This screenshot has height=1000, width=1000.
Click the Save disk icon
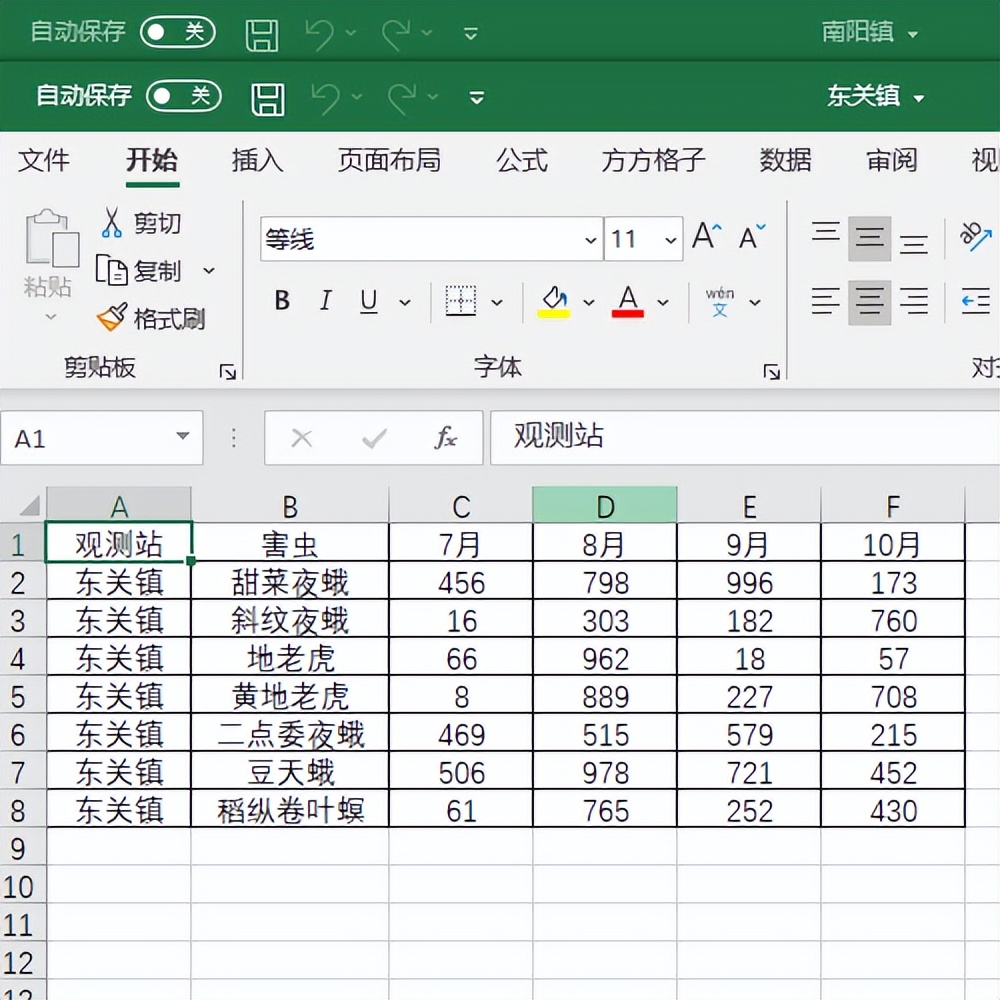pos(267,98)
